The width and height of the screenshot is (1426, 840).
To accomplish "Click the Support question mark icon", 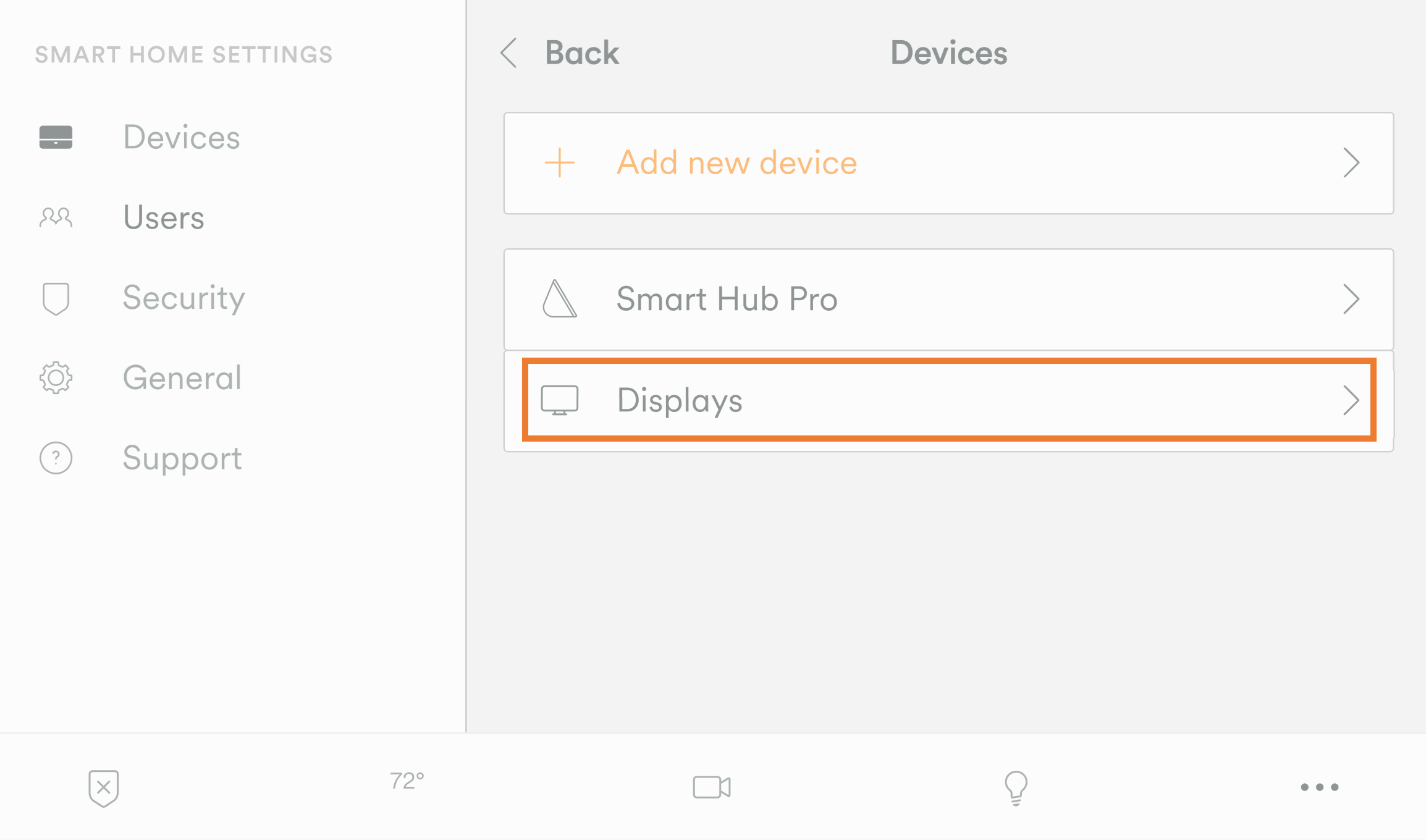I will [56, 458].
